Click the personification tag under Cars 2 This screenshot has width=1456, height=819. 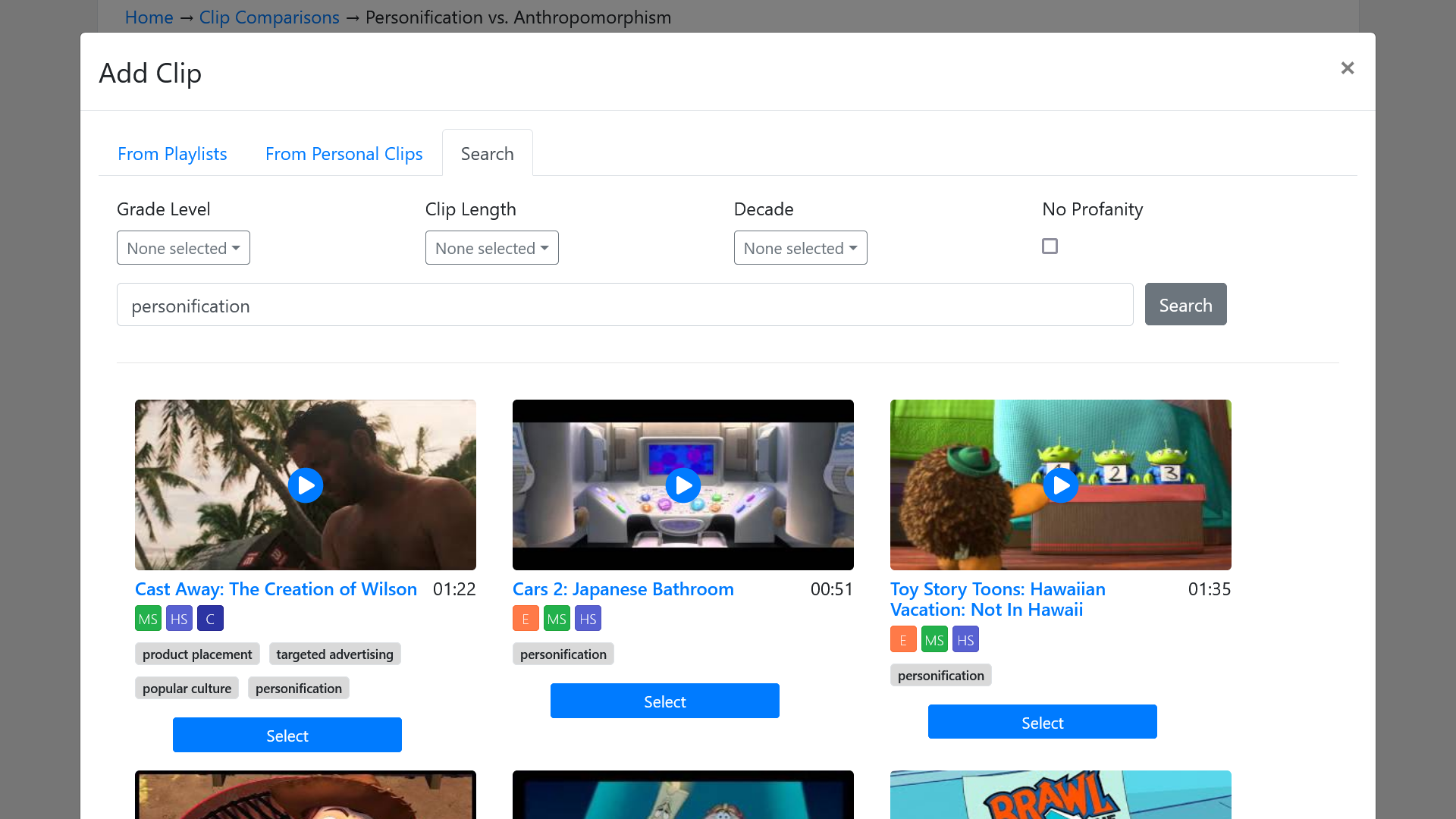pyautogui.click(x=563, y=654)
